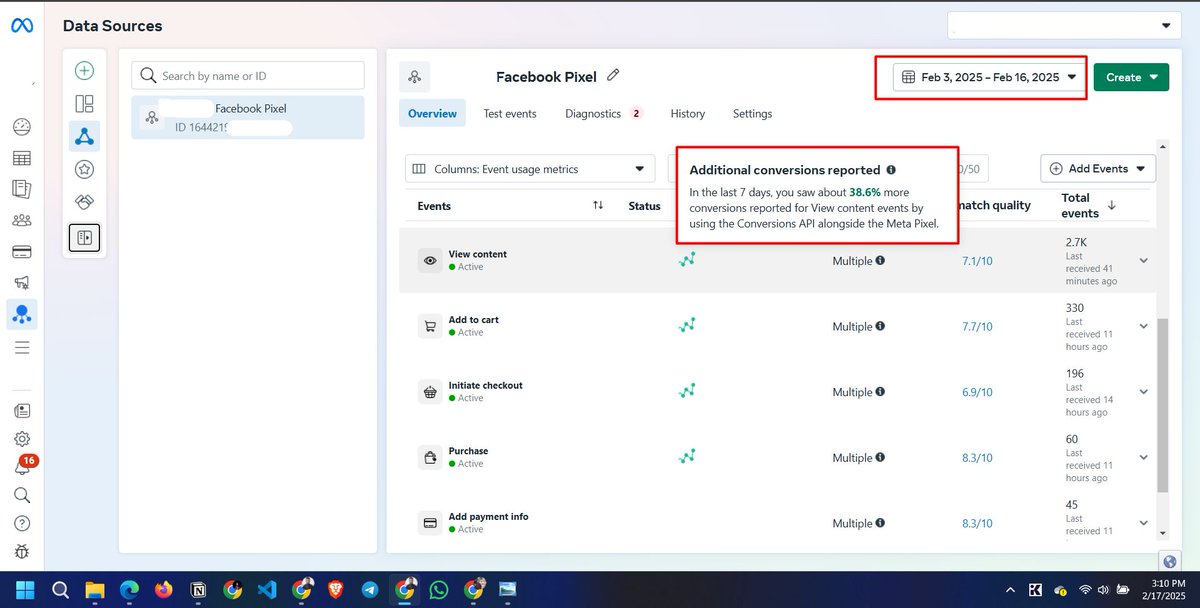Open Purchase row 8.3/10 match quality link

tap(977, 458)
